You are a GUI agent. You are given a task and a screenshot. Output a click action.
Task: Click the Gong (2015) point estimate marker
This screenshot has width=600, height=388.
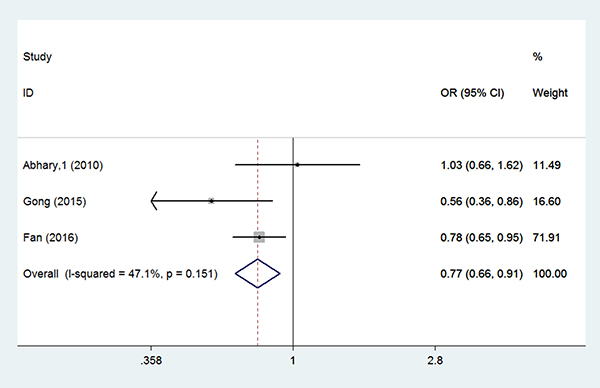(211, 201)
